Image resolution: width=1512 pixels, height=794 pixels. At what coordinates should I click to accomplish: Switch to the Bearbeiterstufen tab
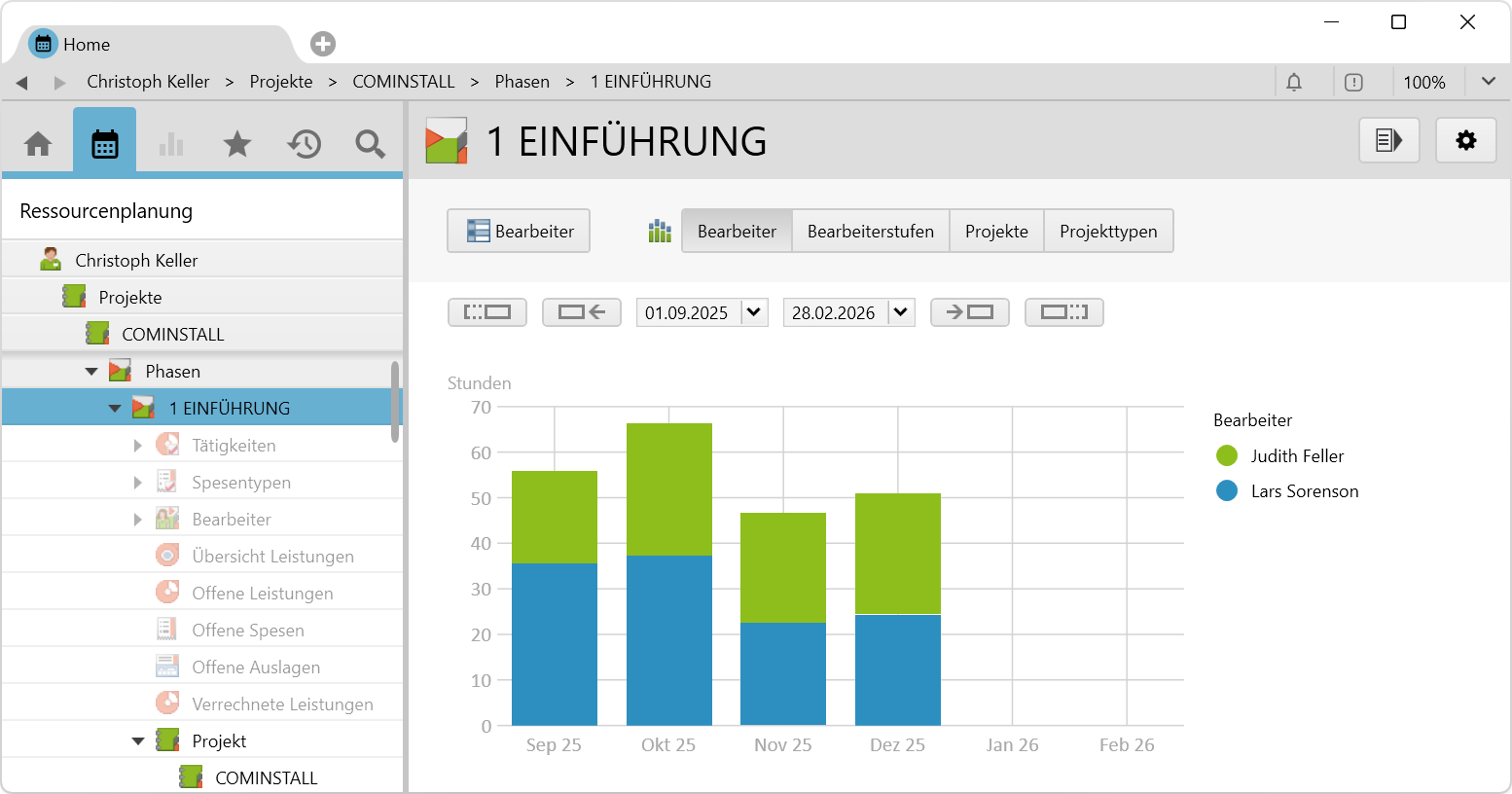coord(870,232)
